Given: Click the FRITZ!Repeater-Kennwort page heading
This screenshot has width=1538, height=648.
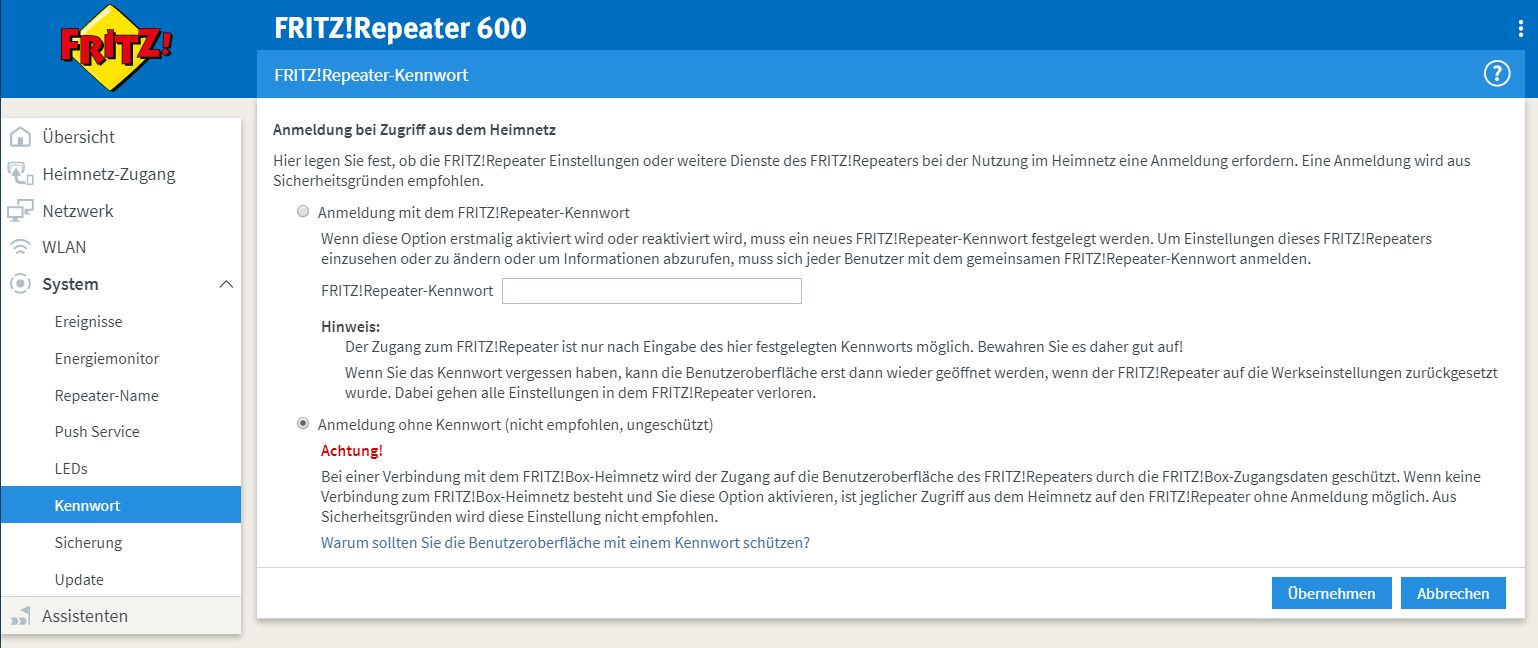Looking at the screenshot, I should [371, 75].
